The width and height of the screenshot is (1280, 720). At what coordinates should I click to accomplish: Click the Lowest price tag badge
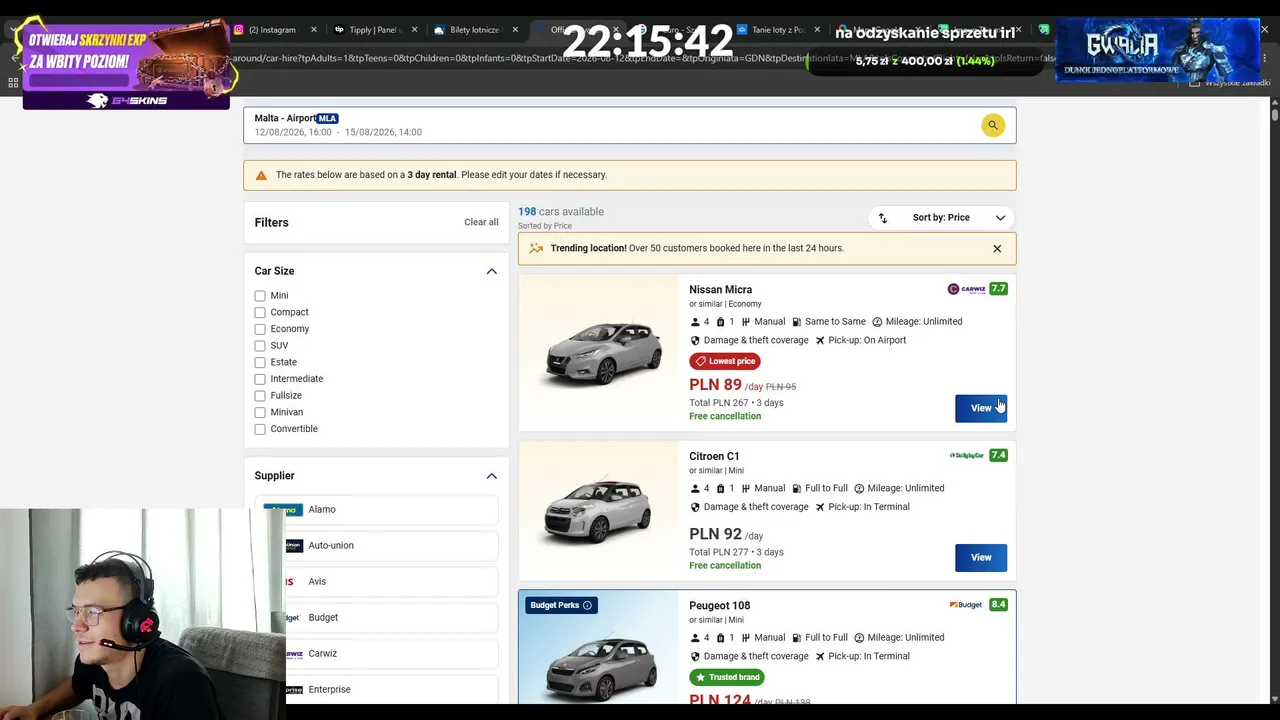point(725,361)
